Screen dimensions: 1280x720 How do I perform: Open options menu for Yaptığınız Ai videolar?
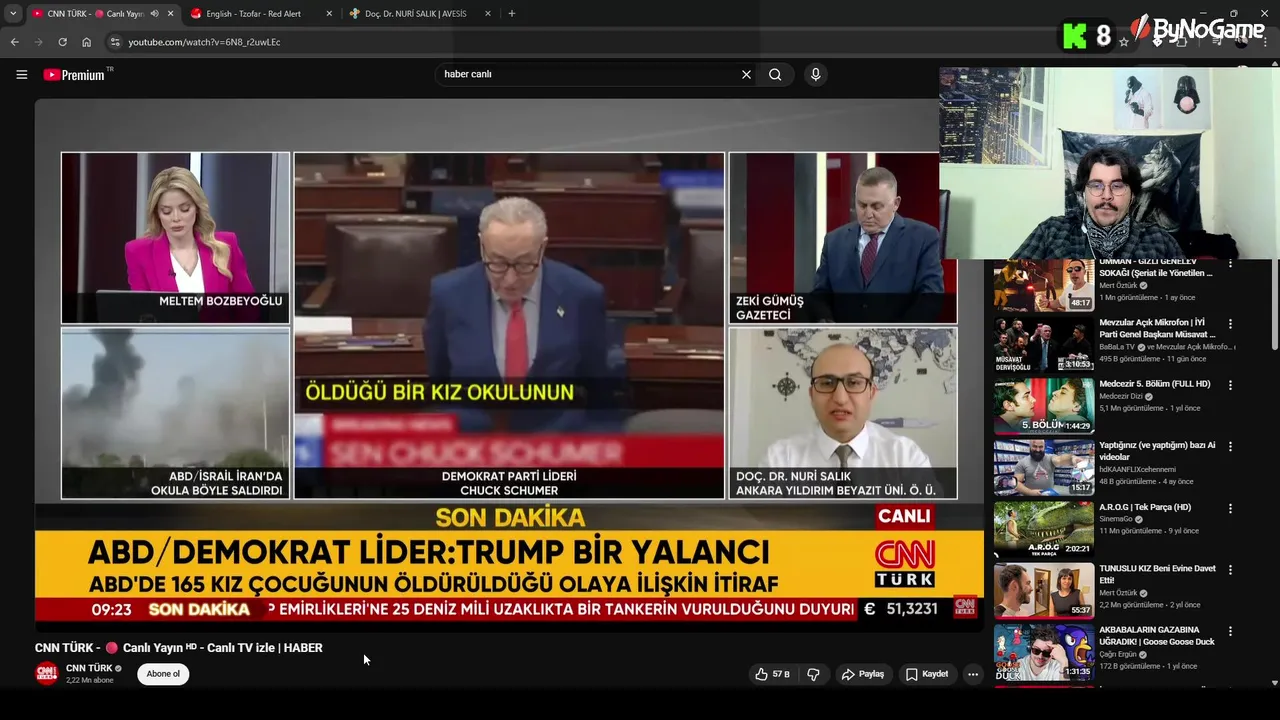pos(1230,447)
